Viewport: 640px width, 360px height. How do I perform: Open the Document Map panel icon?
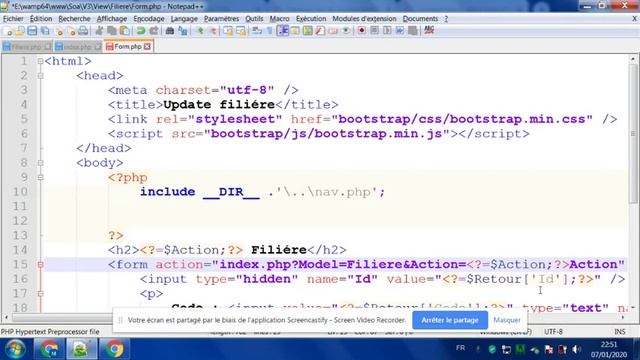308,31
